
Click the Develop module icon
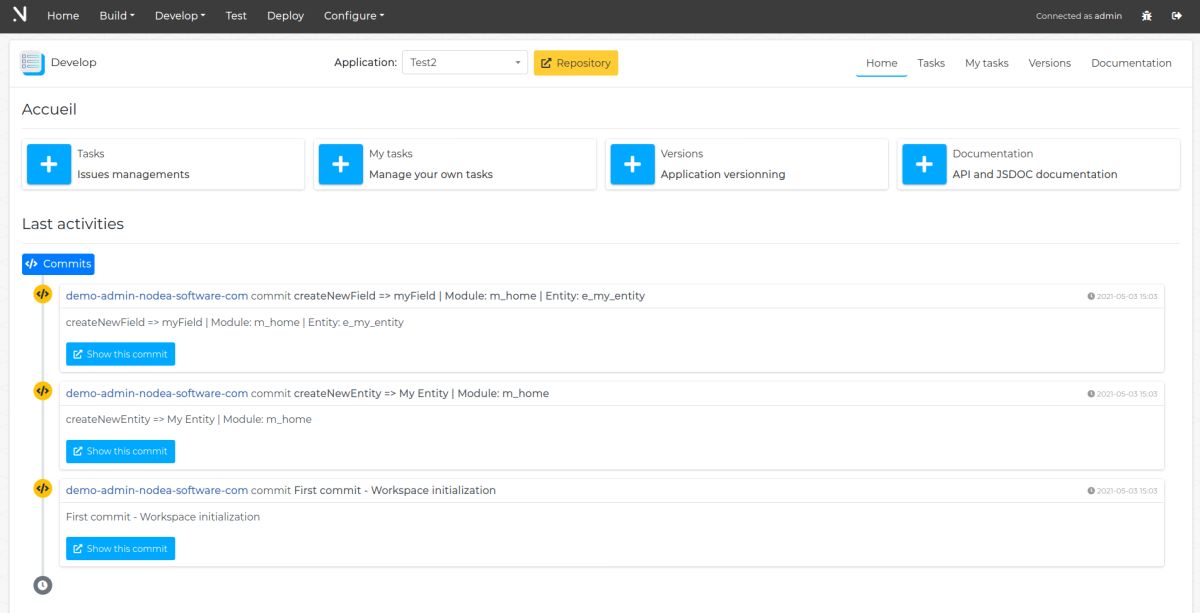coord(32,63)
